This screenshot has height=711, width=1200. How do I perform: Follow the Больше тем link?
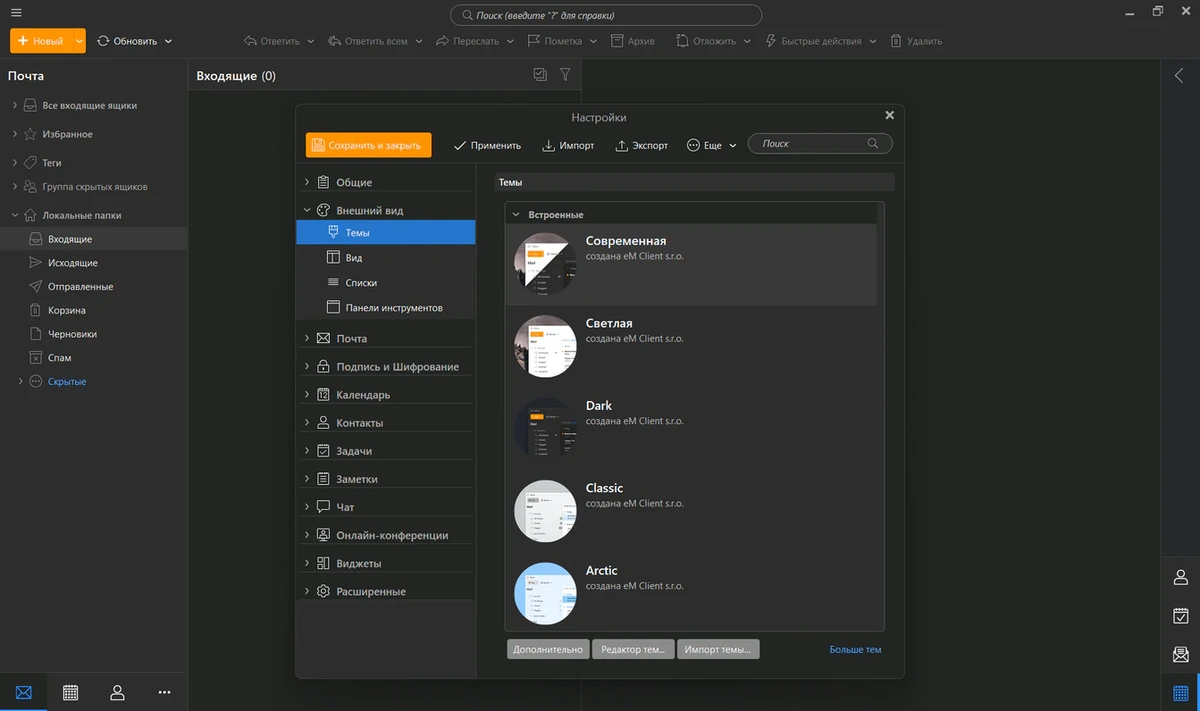[x=855, y=649]
